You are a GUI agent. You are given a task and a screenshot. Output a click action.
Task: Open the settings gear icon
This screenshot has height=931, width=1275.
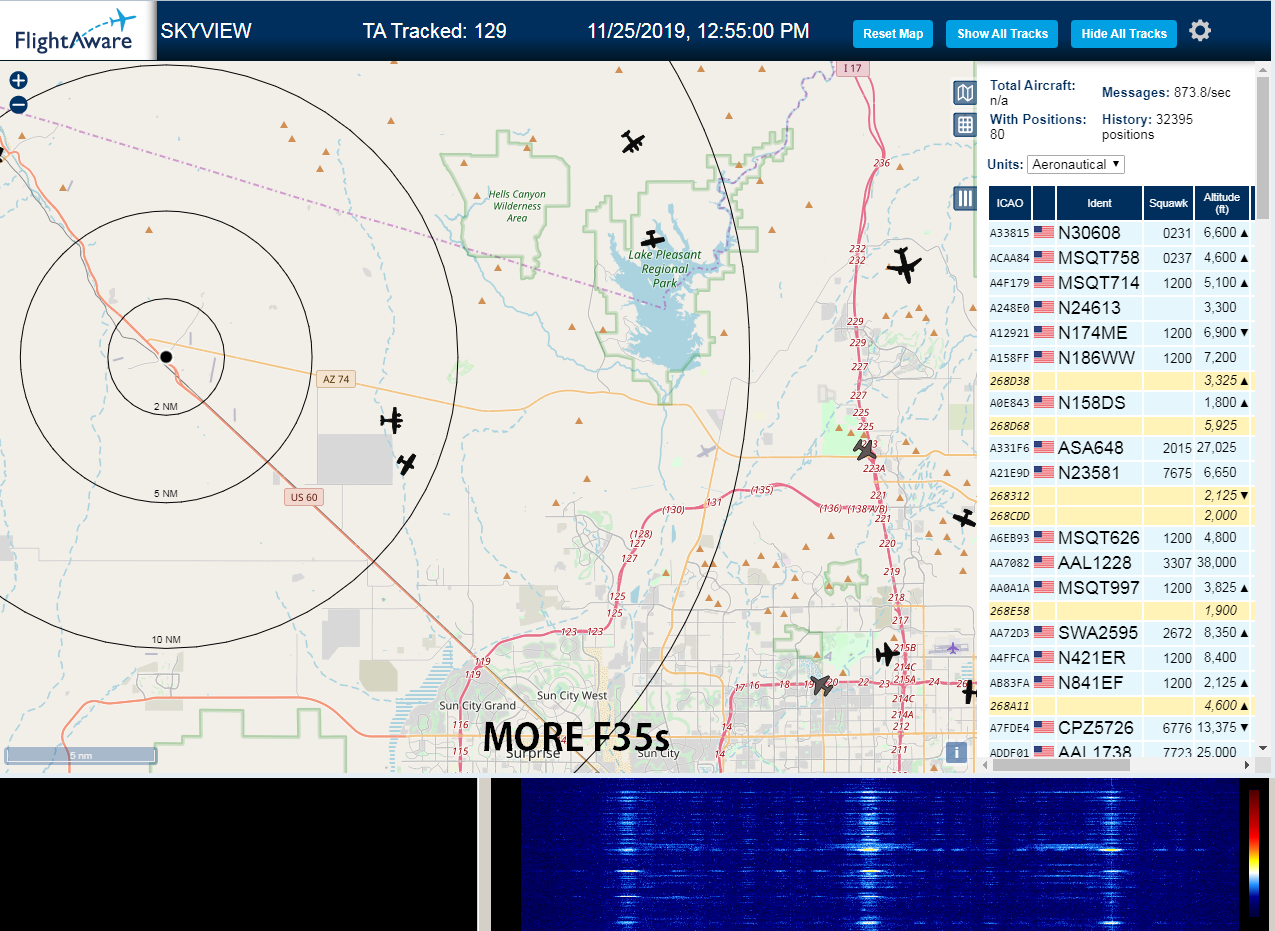[x=1200, y=31]
